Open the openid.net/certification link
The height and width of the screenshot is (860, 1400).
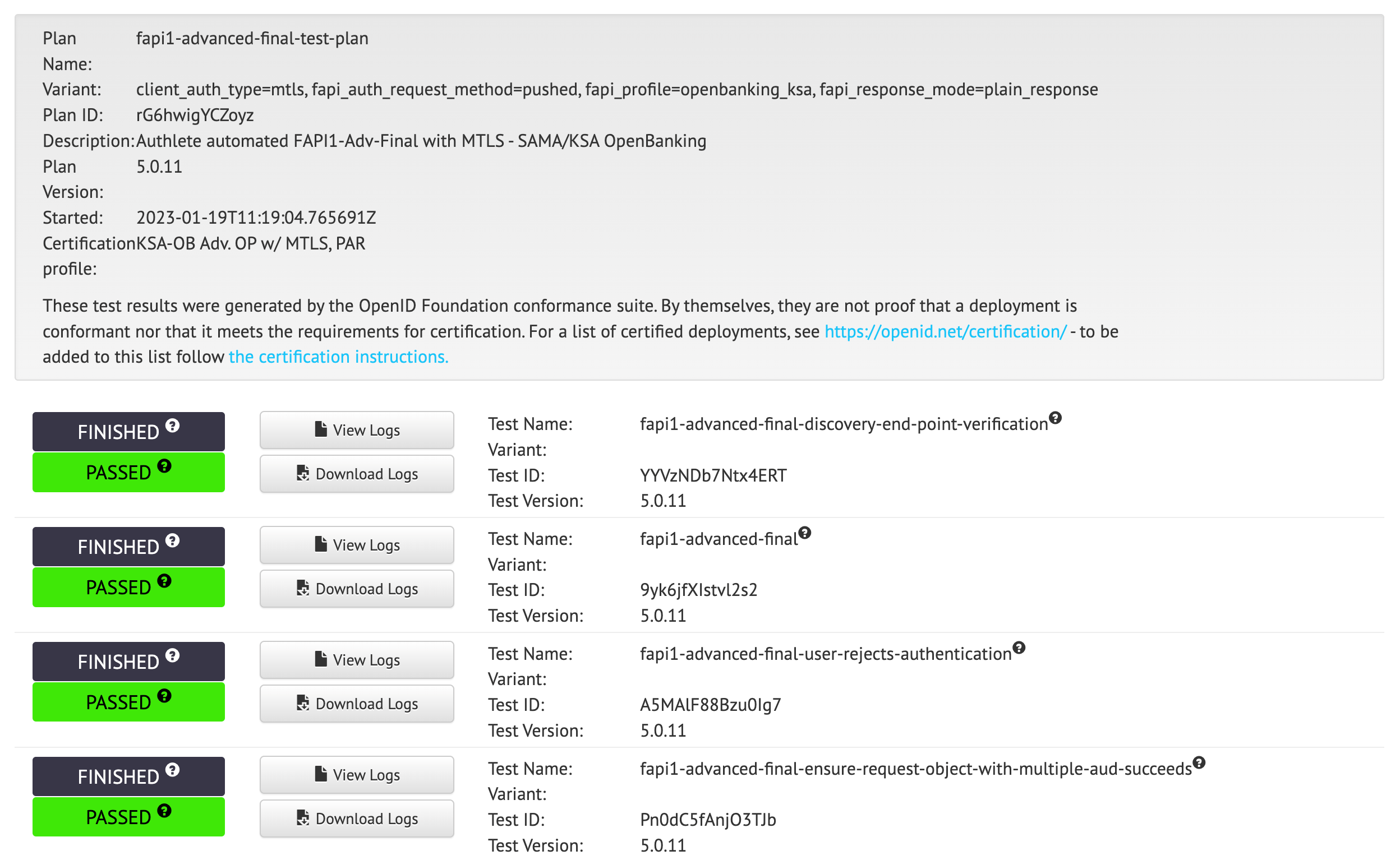click(x=946, y=331)
